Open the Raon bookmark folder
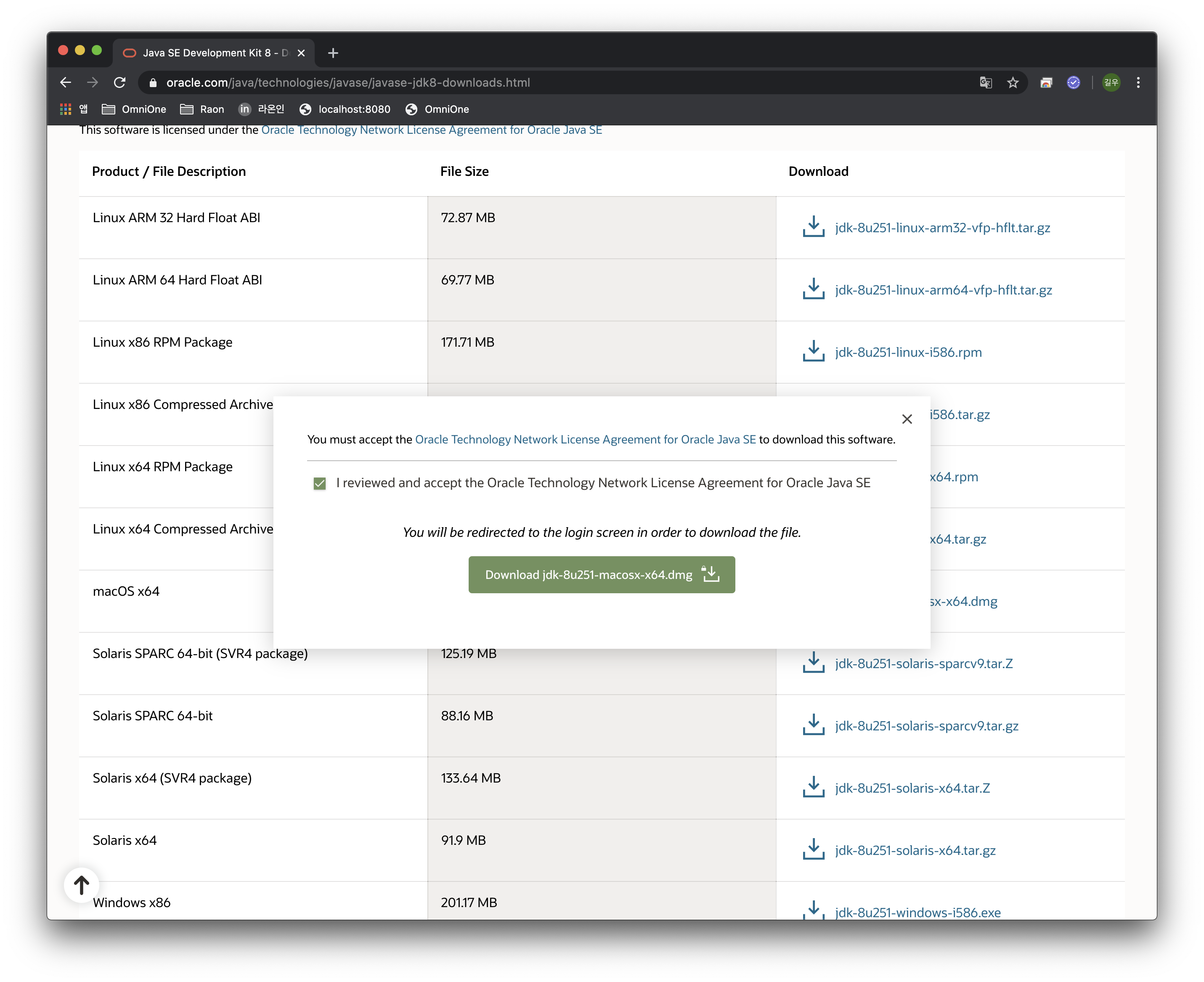The width and height of the screenshot is (1204, 982). [x=202, y=109]
